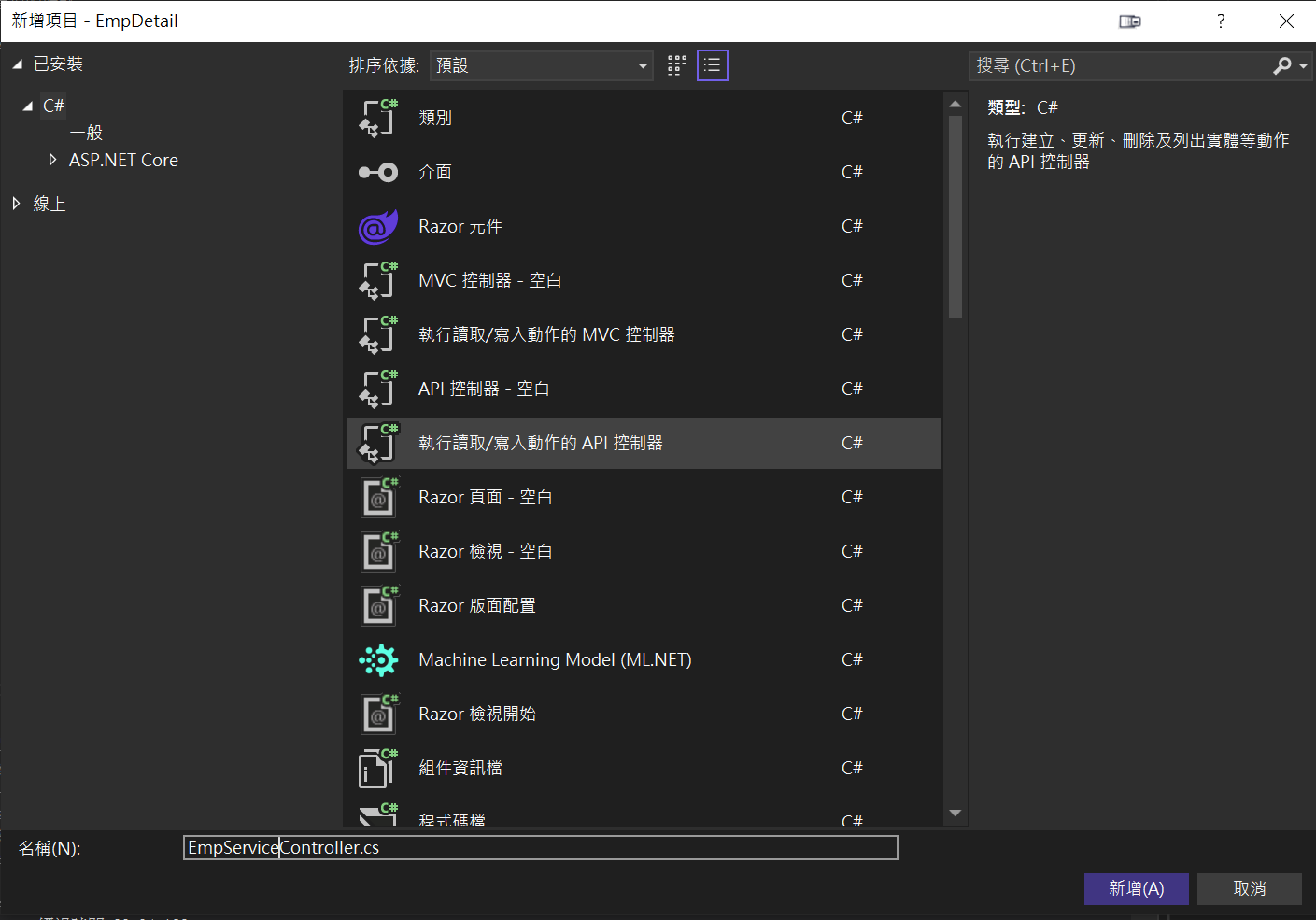Select MVC 控制器 - 空白 template name
This screenshot has height=920, width=1316.
pyautogui.click(x=490, y=280)
